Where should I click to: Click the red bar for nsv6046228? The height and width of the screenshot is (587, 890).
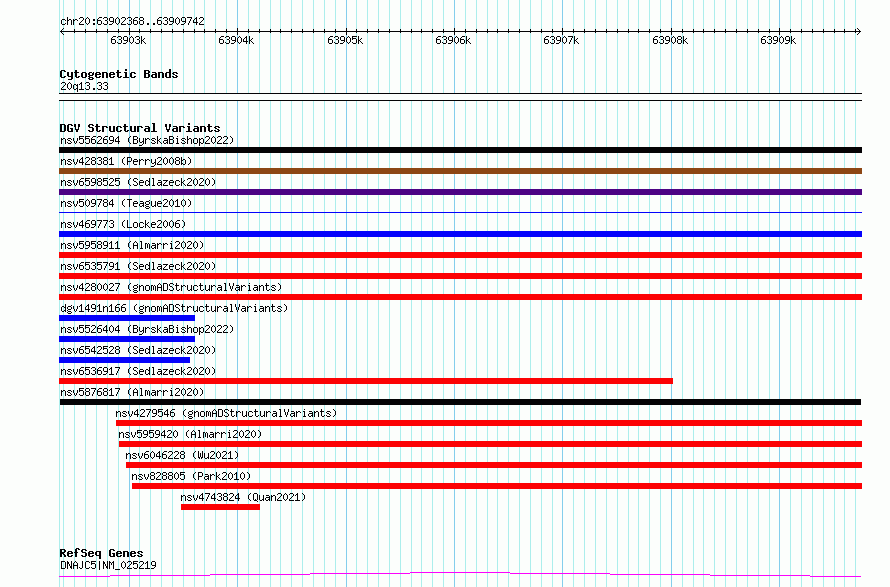point(494,465)
